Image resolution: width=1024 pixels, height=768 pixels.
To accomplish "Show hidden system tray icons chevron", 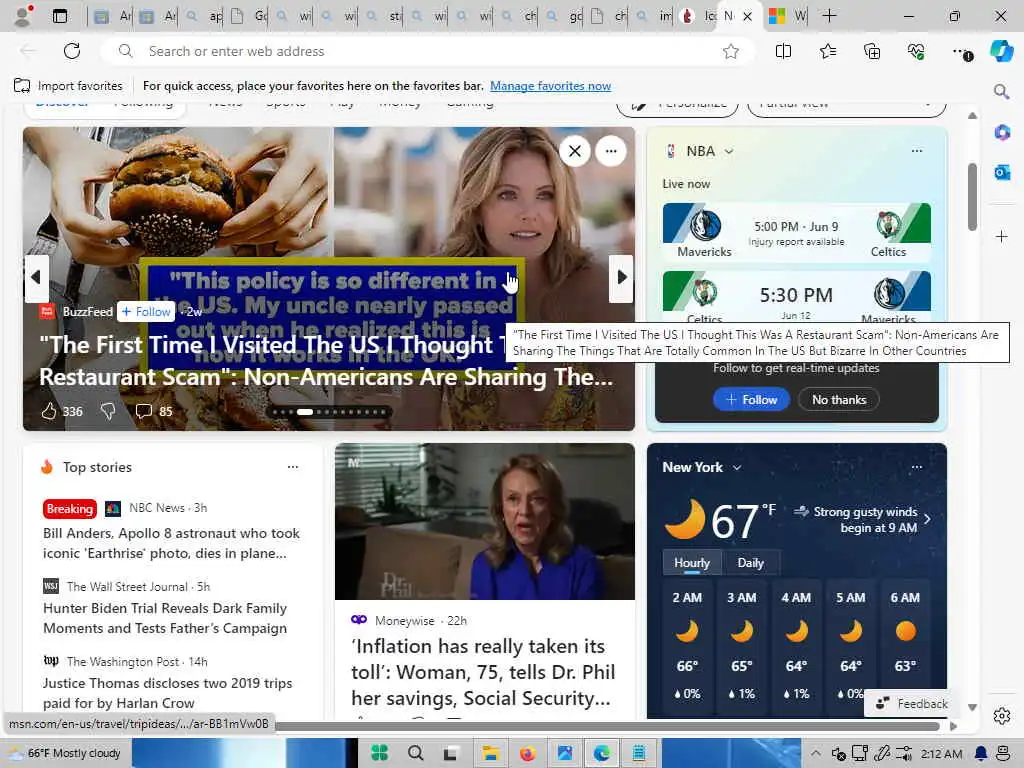I will [x=815, y=753].
